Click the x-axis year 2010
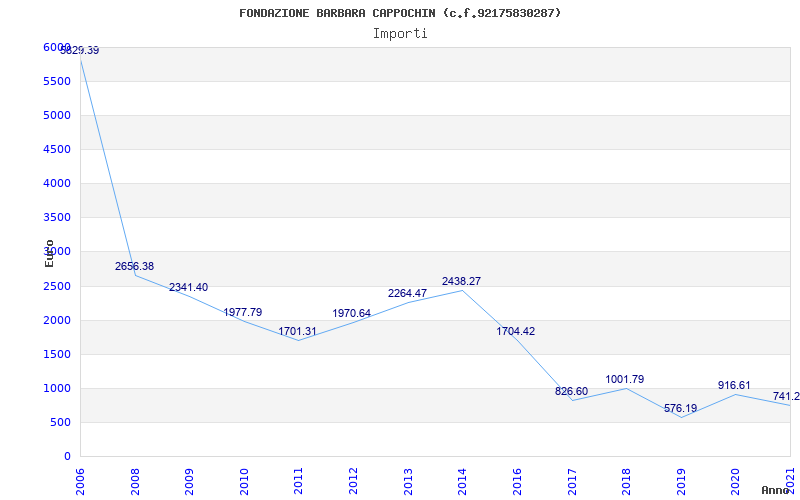This screenshot has height=500, width=800. click(x=244, y=481)
